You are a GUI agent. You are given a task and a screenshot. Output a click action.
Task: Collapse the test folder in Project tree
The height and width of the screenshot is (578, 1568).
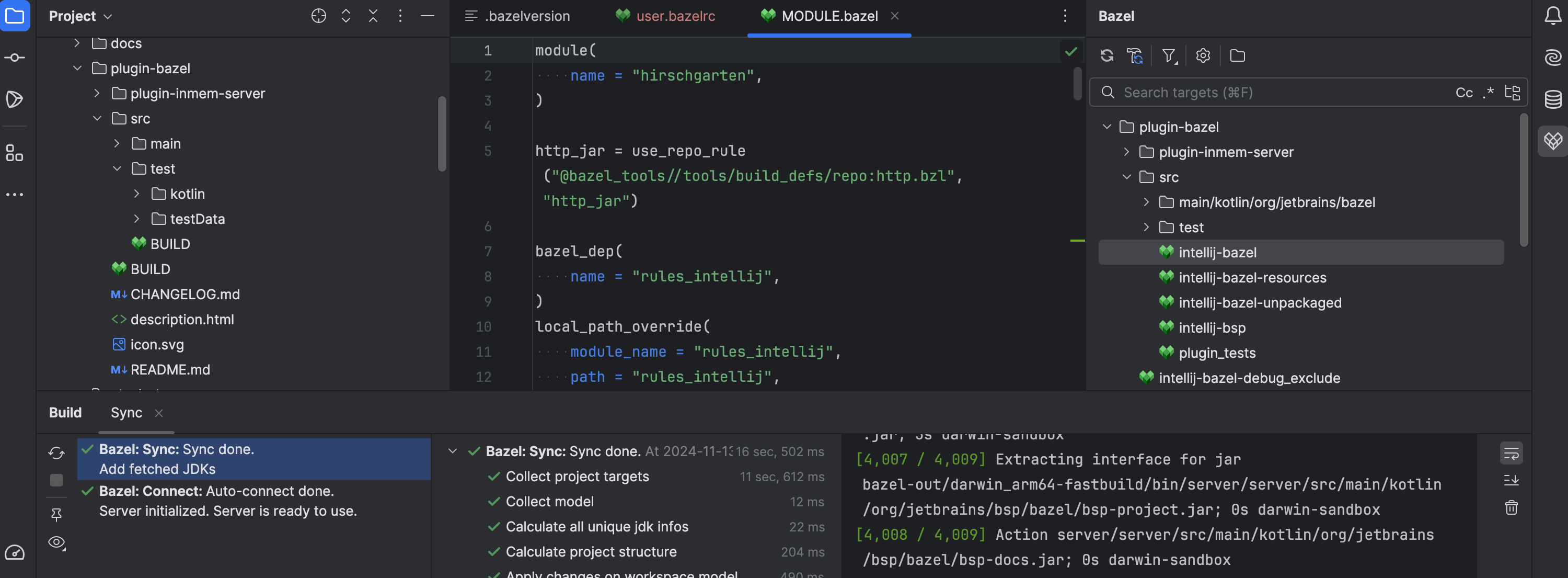[x=117, y=169]
